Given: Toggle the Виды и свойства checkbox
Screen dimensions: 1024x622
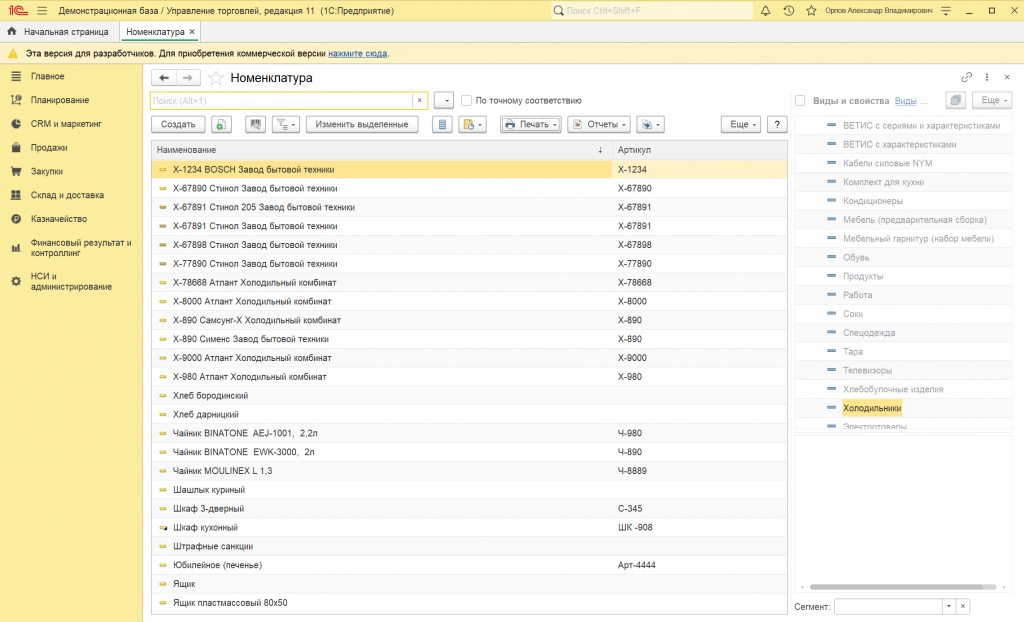Looking at the screenshot, I should (800, 101).
